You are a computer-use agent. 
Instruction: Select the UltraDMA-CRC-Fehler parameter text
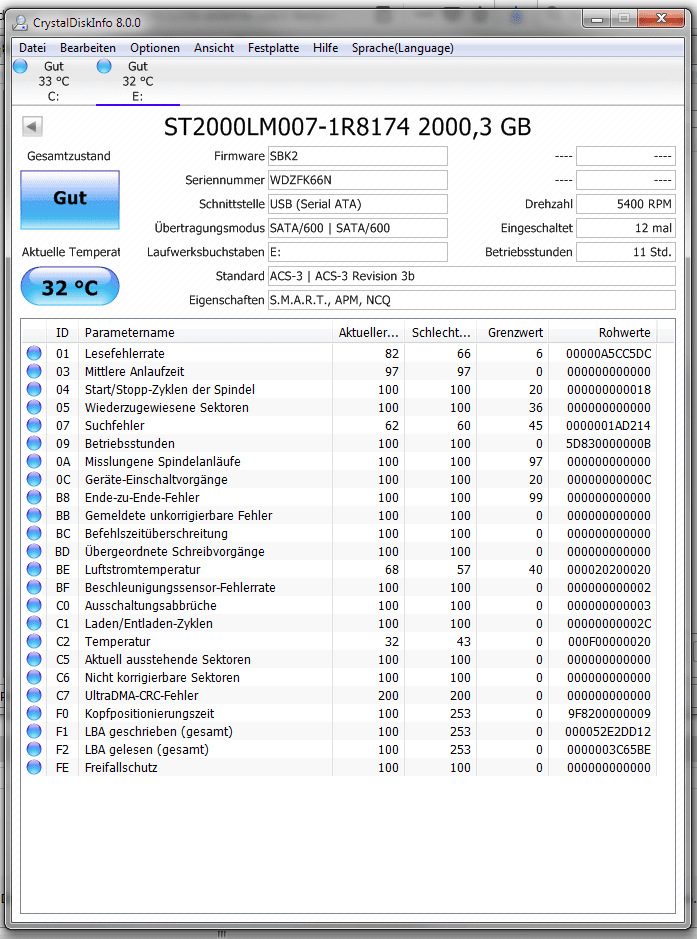tap(141, 695)
